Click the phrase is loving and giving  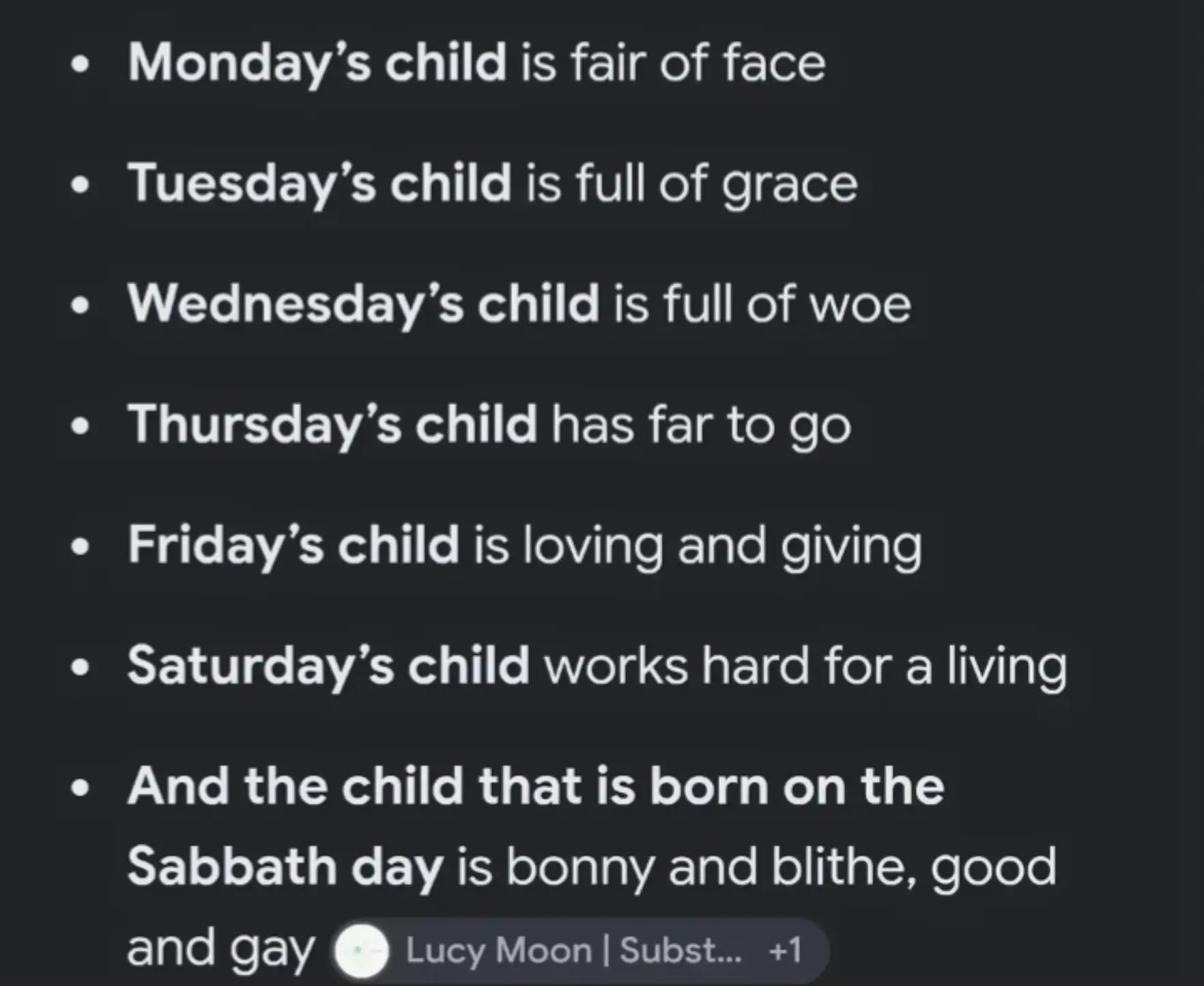tap(698, 546)
